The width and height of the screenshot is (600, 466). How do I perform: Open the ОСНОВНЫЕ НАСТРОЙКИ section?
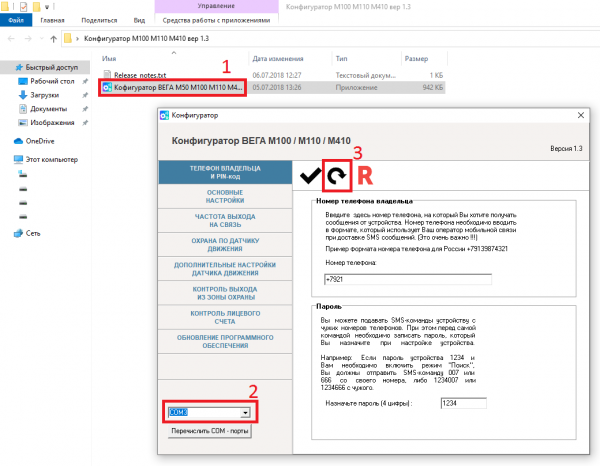[225, 196]
